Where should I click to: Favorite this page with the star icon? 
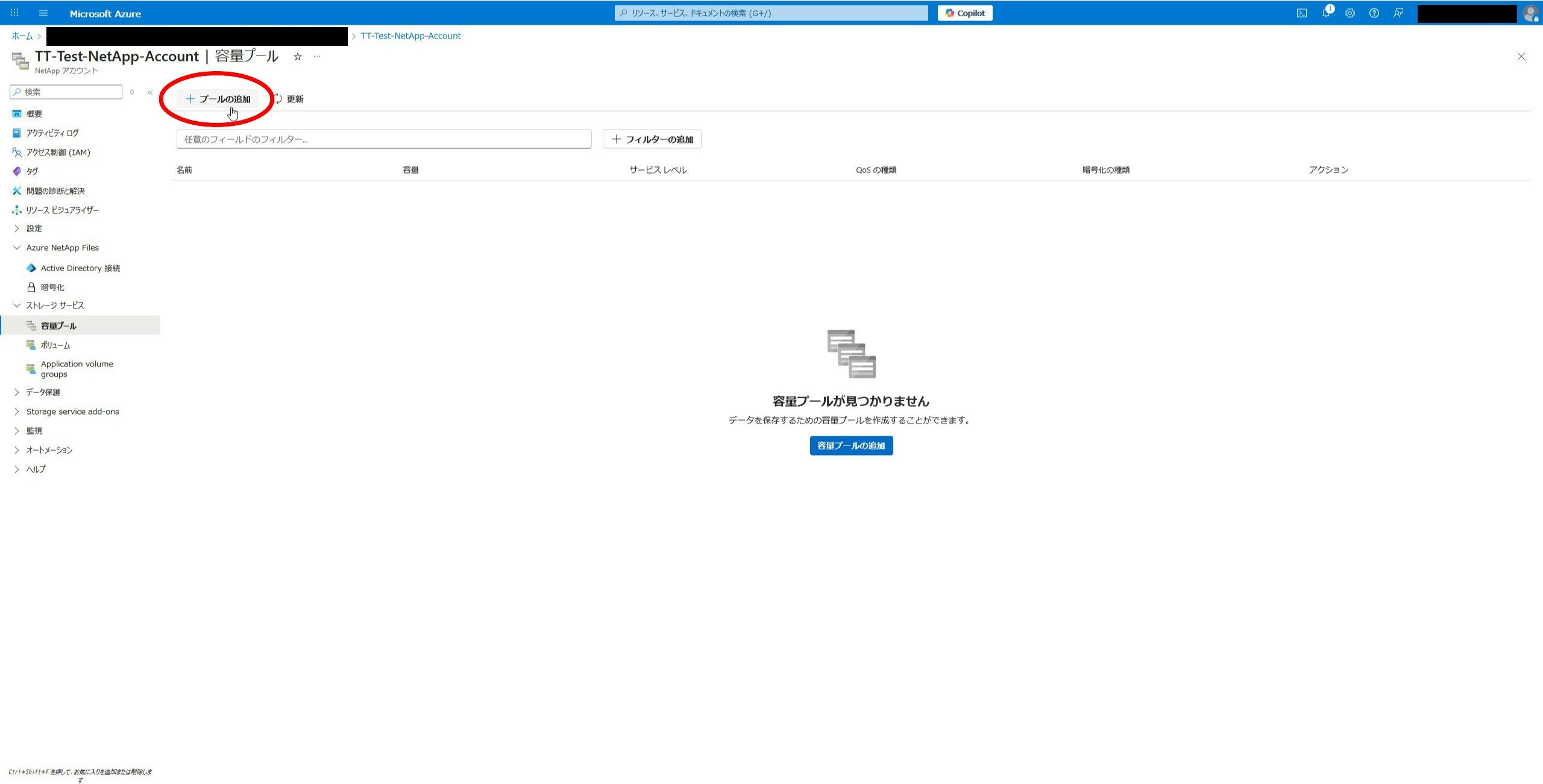[297, 57]
